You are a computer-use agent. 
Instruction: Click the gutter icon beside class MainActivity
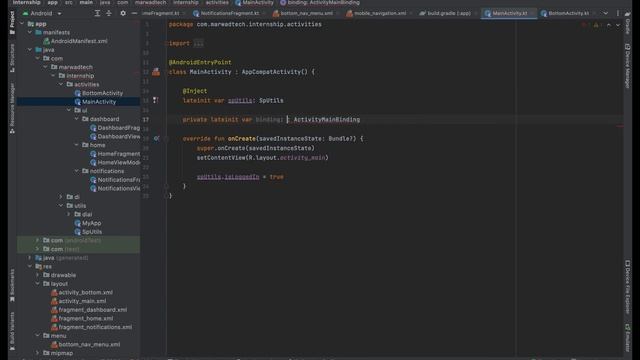[156, 72]
